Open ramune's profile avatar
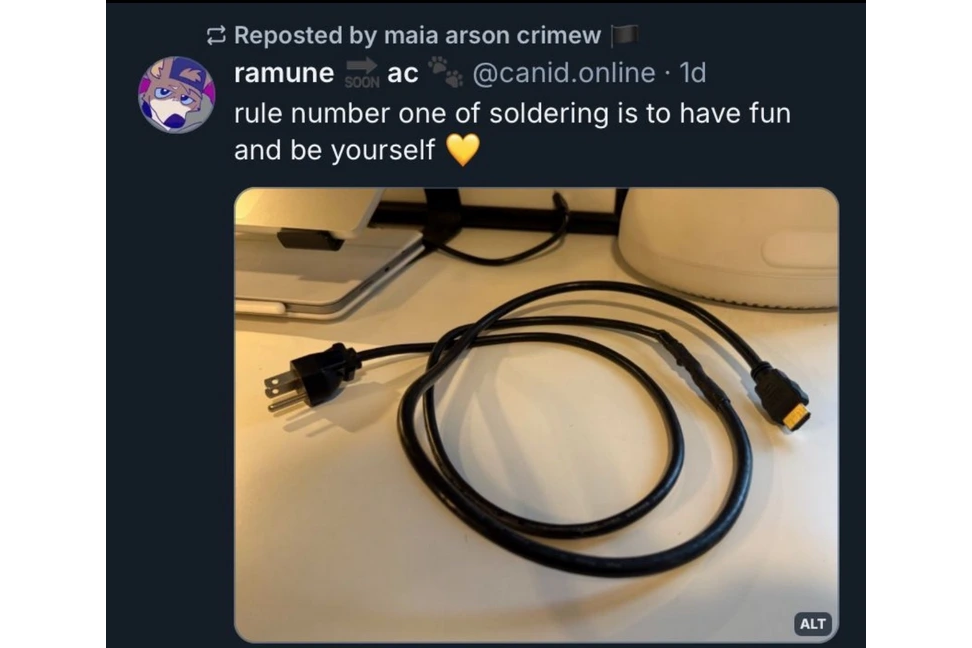The height and width of the screenshot is (648, 972). (x=176, y=95)
